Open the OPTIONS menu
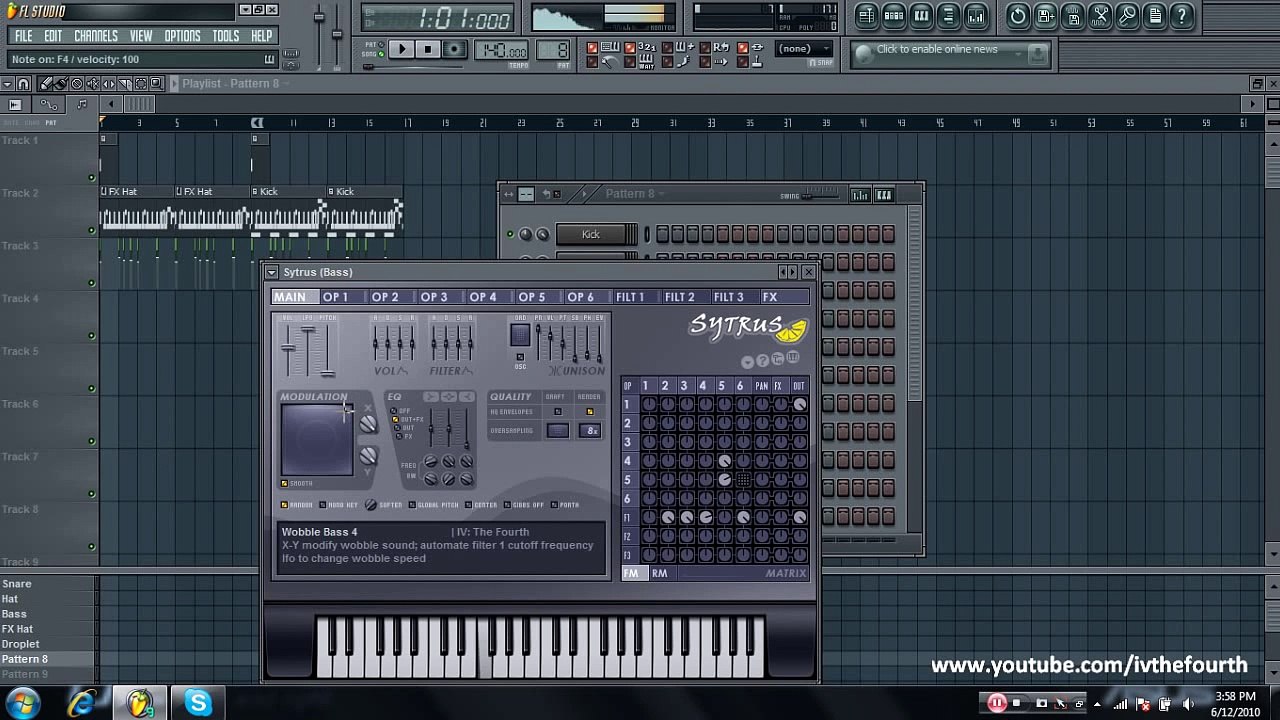This screenshot has width=1280, height=720. pos(182,36)
